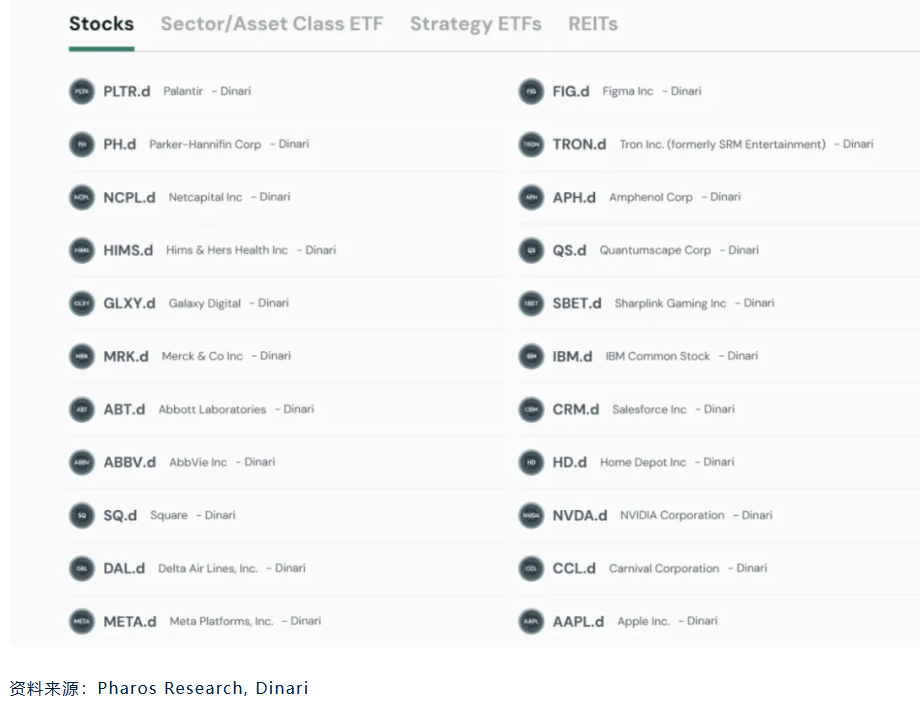Click the PLTR.d round ticker icon
The image size is (920, 705).
(82, 92)
